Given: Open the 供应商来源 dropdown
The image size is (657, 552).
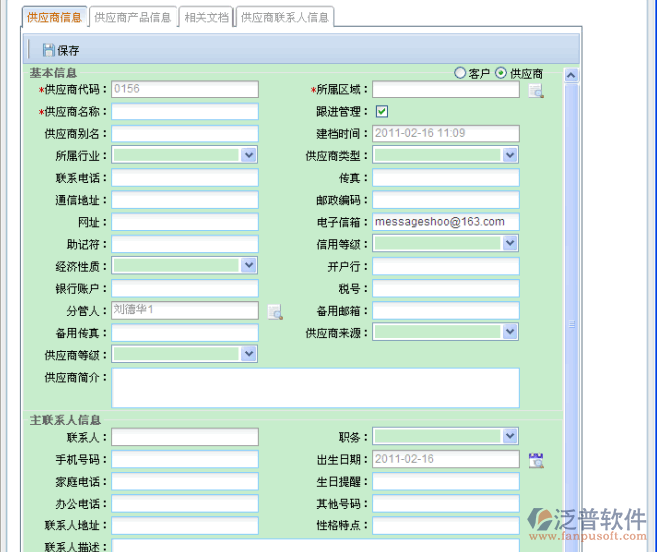Looking at the screenshot, I should click(510, 331).
